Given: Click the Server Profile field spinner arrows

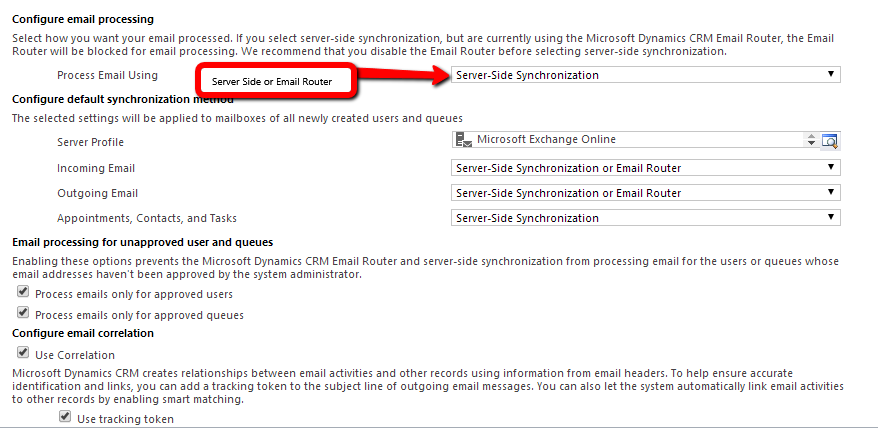Looking at the screenshot, I should click(x=811, y=141).
